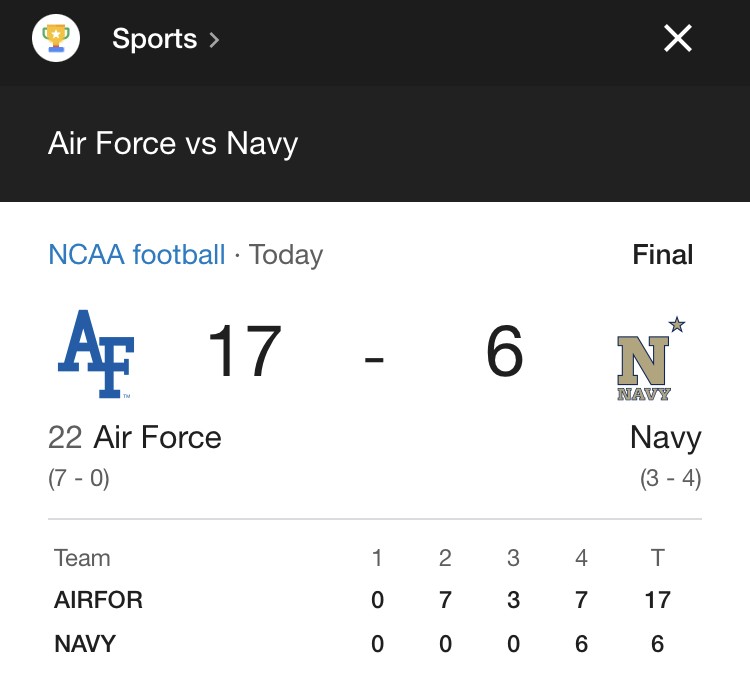
Task: Open the Sports label link
Action: point(154,38)
